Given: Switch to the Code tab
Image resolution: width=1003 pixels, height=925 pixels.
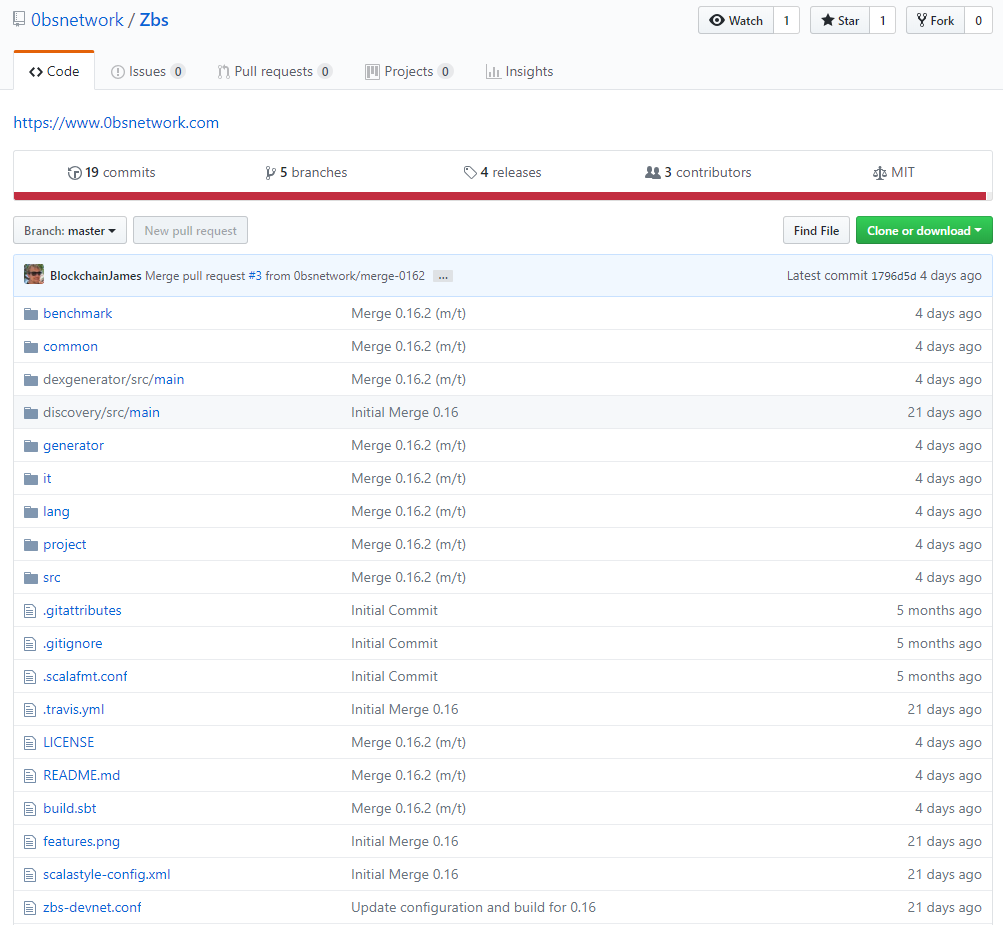Looking at the screenshot, I should (54, 72).
